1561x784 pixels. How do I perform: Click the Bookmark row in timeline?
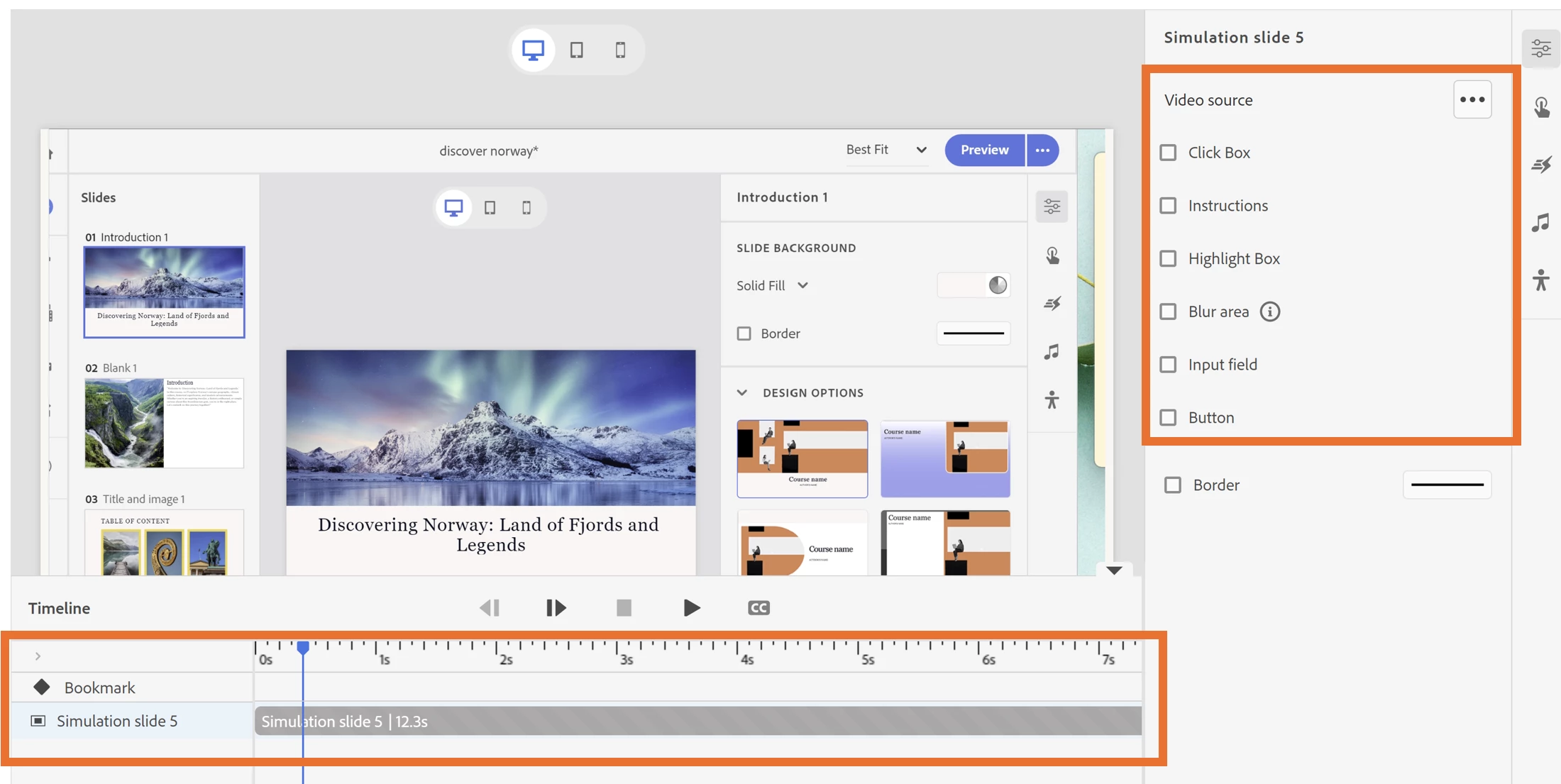99,688
